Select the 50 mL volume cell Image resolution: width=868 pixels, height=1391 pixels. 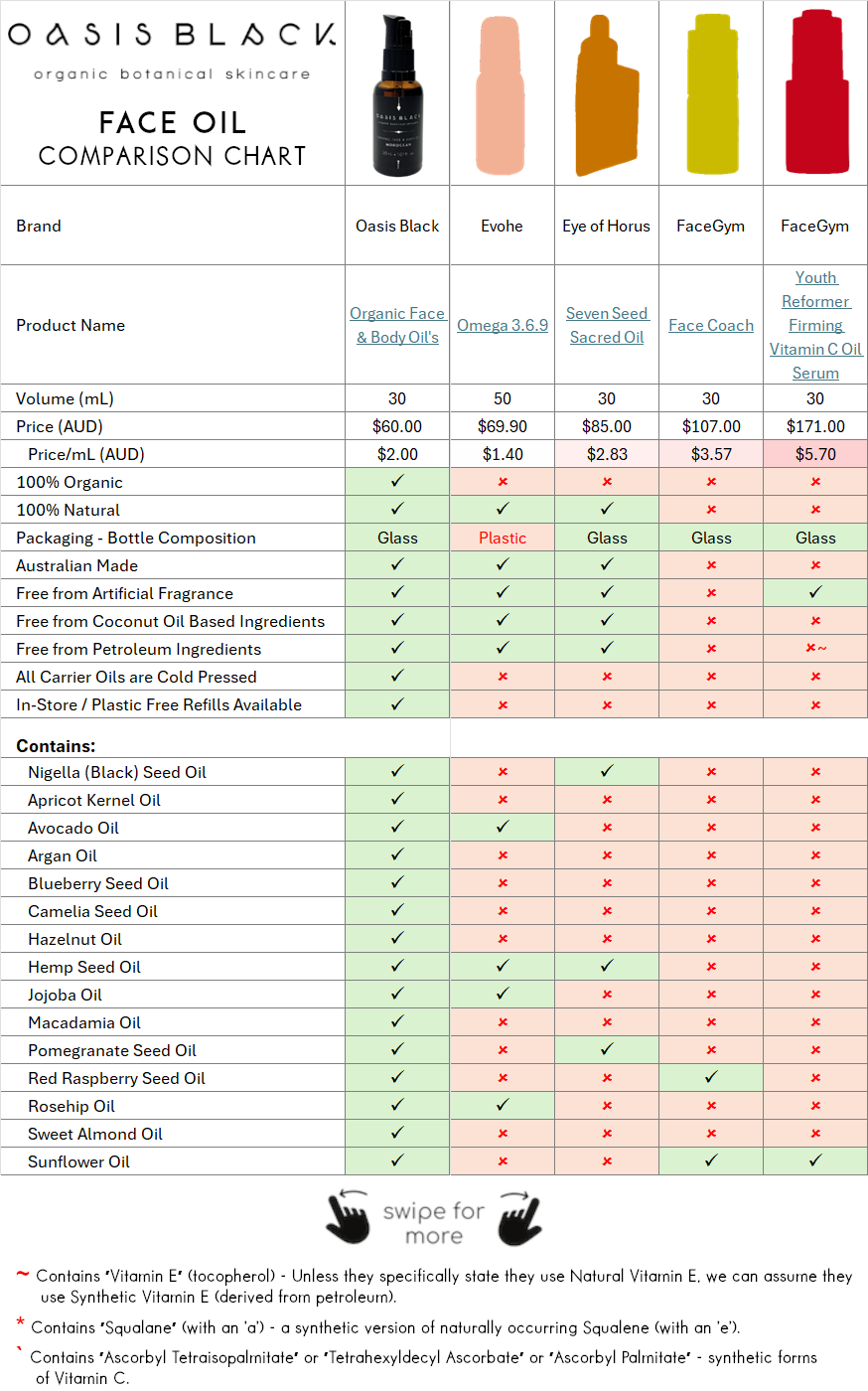(x=503, y=398)
